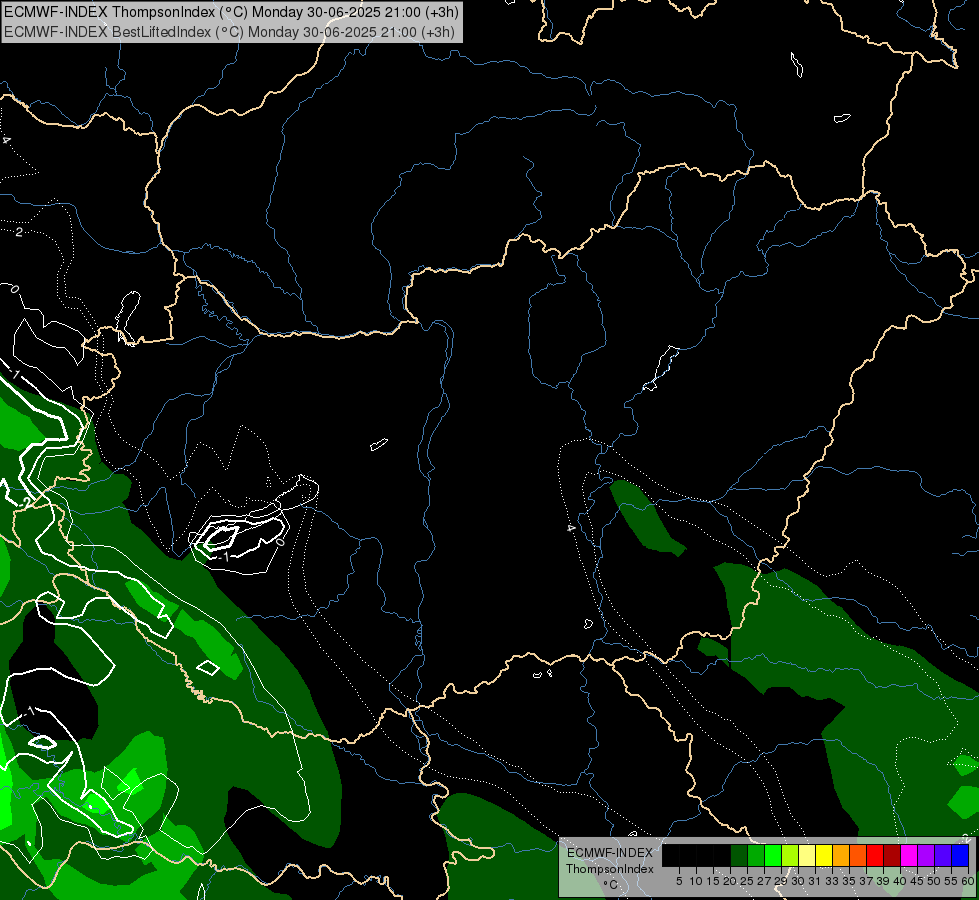
Task: Click the legend tick value 10
Action: (x=696, y=881)
